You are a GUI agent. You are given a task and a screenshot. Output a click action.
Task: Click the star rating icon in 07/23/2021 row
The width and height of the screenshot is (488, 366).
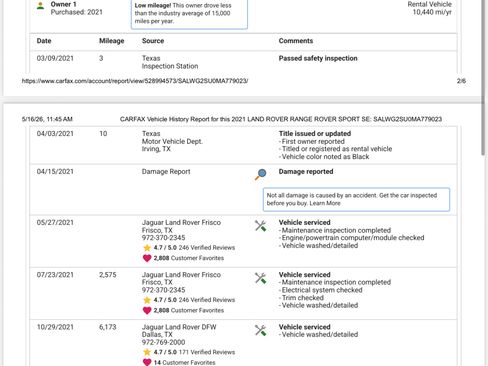(147, 300)
